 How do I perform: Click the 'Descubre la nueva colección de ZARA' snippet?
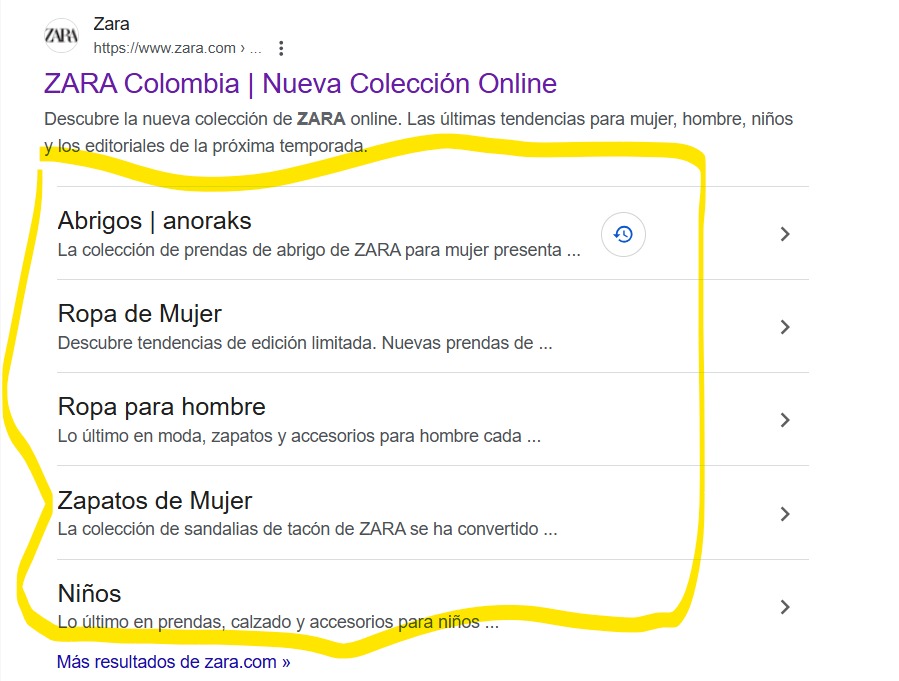(x=419, y=132)
